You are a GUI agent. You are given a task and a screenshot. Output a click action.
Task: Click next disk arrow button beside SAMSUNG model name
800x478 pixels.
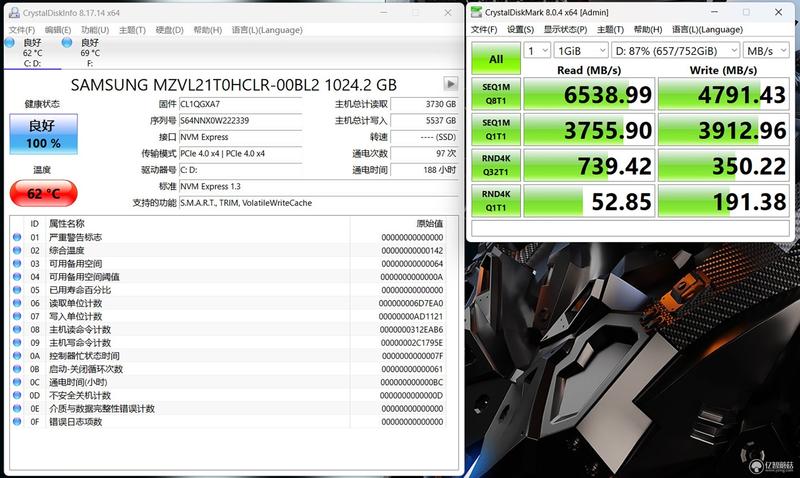tap(451, 84)
